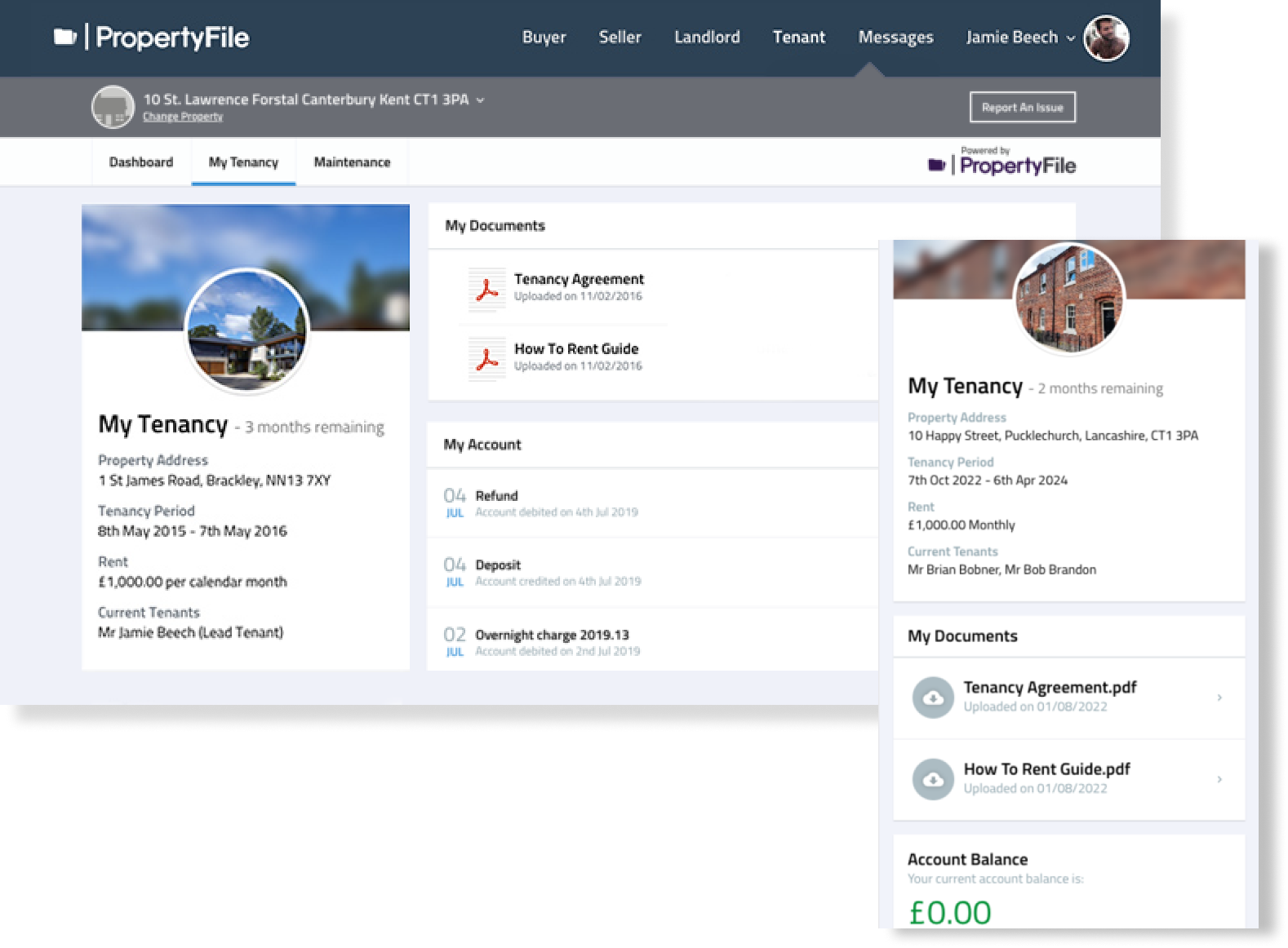Click the property thumbnail beside the address
1288x948 pixels.
pyautogui.click(x=113, y=107)
